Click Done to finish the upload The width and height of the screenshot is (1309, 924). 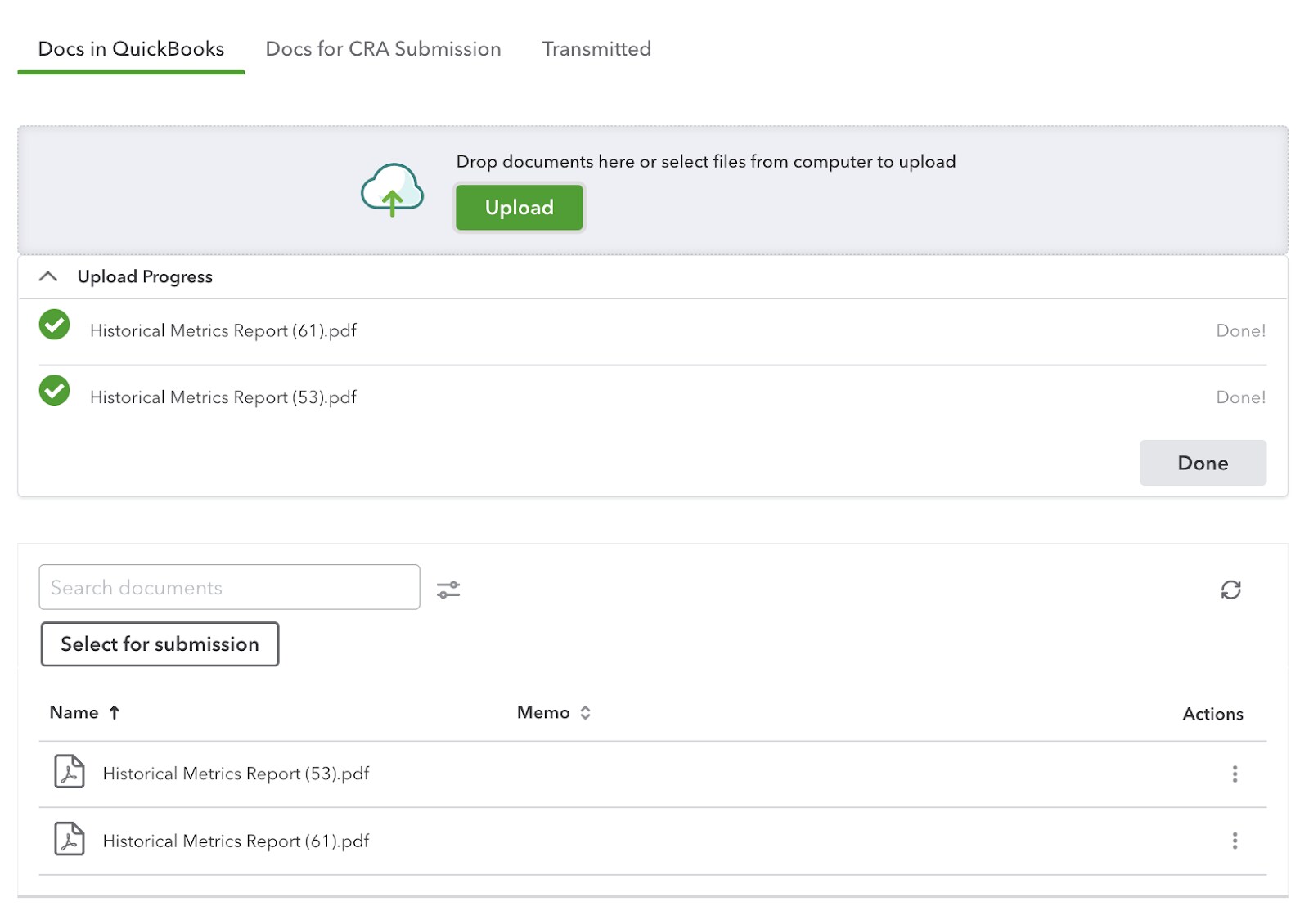[1202, 463]
